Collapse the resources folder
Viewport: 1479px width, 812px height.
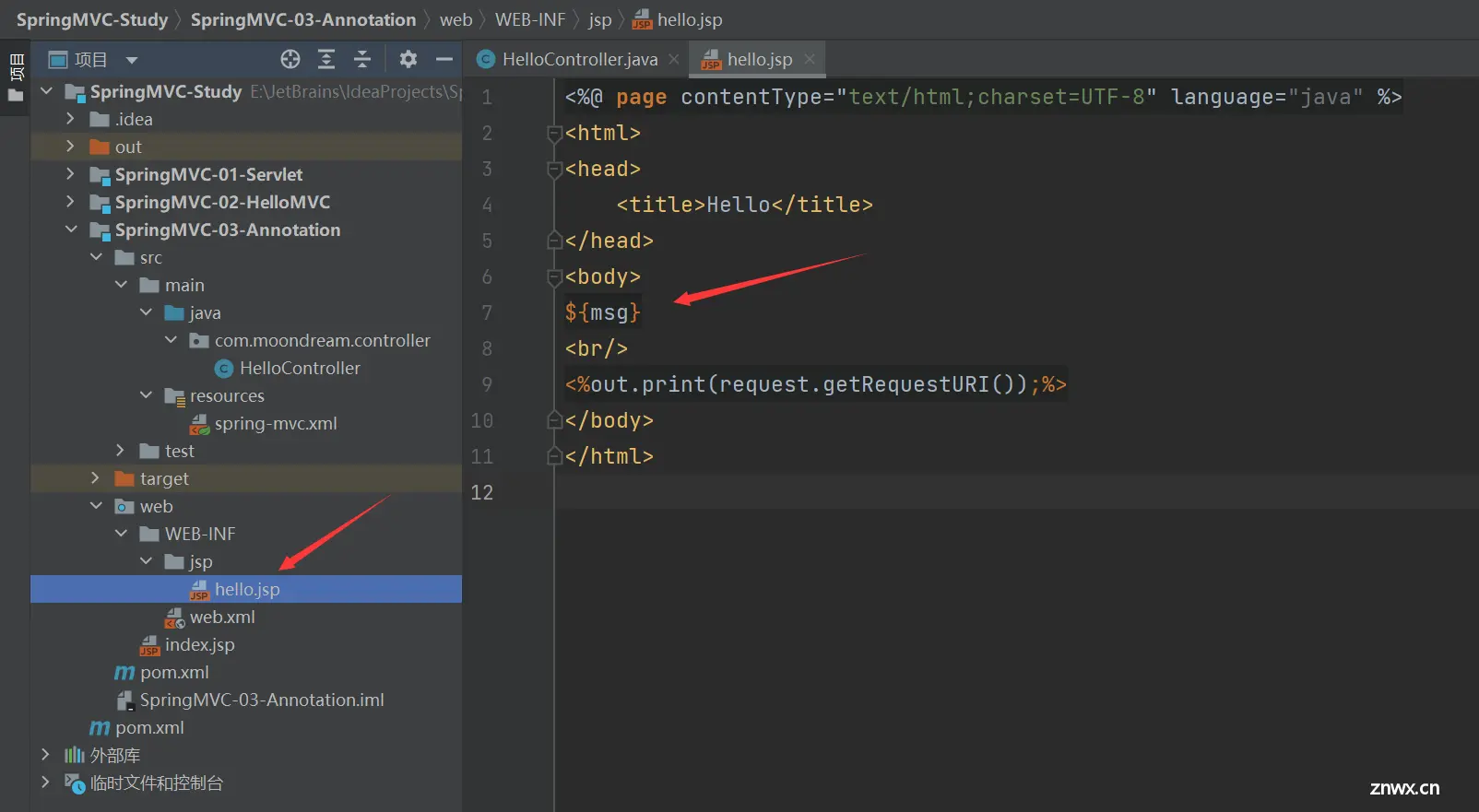pos(146,395)
